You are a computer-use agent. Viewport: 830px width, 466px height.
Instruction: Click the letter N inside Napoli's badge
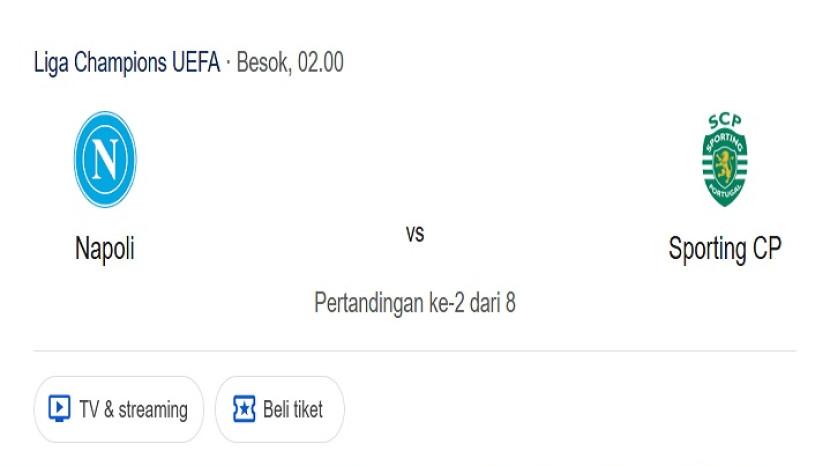(105, 159)
